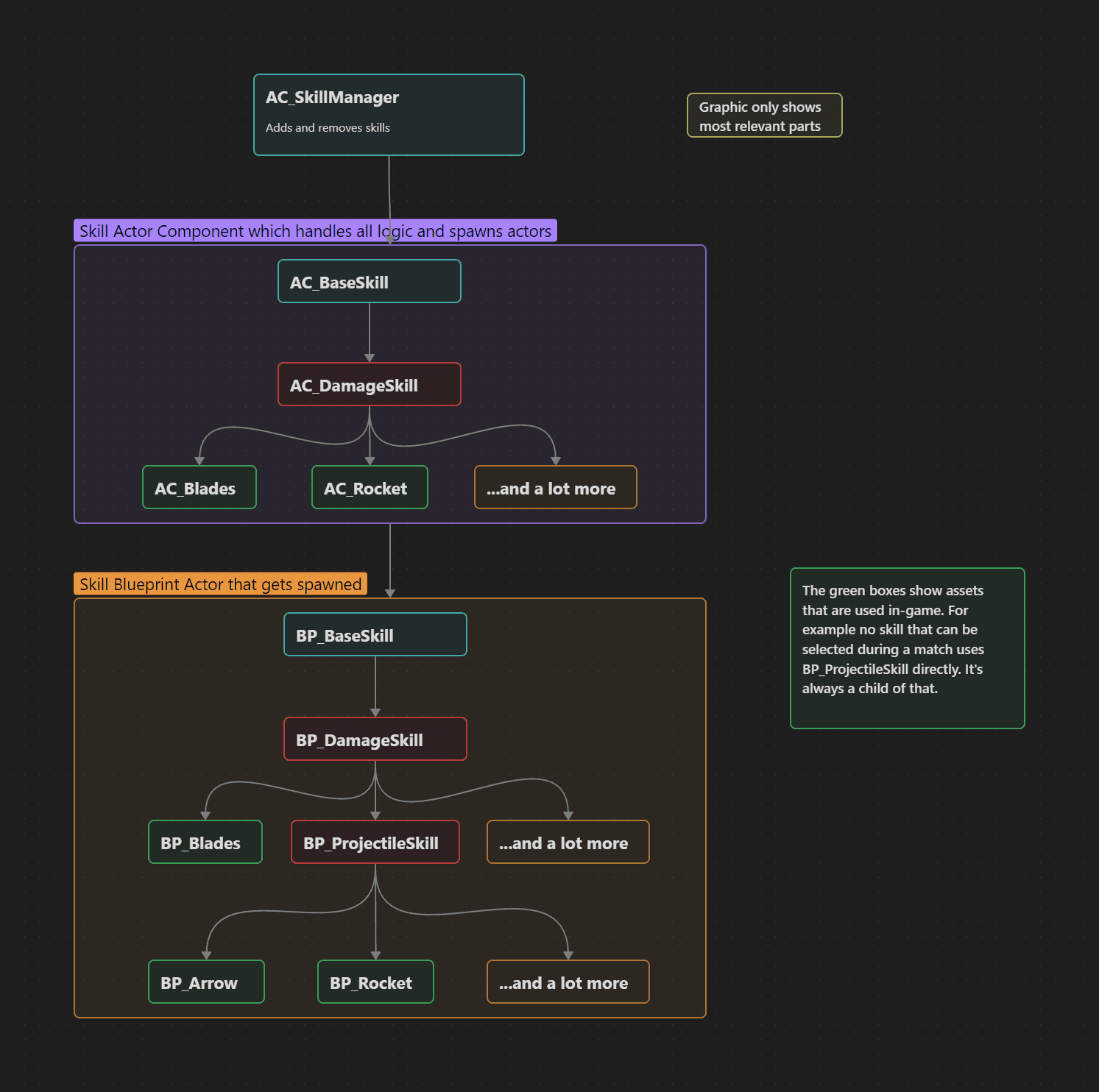Screen dimensions: 1099x1092
Task: Select '...and a lot more' beside AC_Rocket
Action: (x=555, y=488)
